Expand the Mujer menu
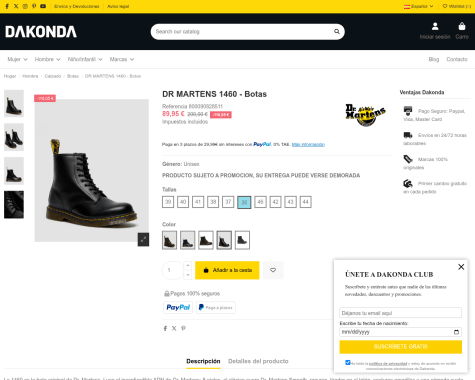The width and height of the screenshot is (475, 380). tap(17, 59)
